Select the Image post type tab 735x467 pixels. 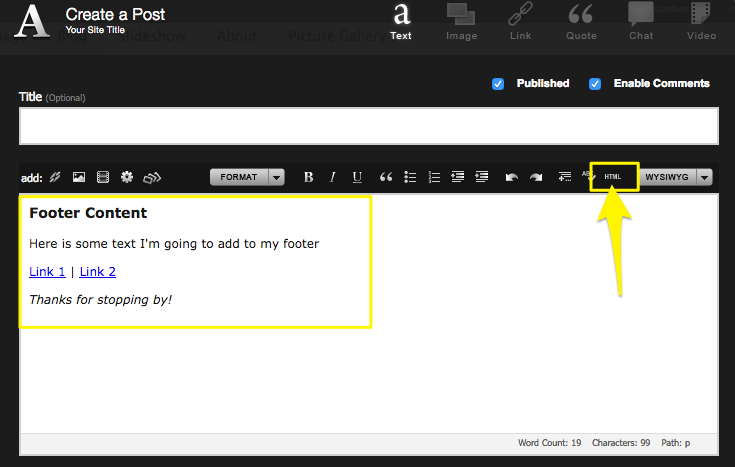pyautogui.click(x=461, y=22)
